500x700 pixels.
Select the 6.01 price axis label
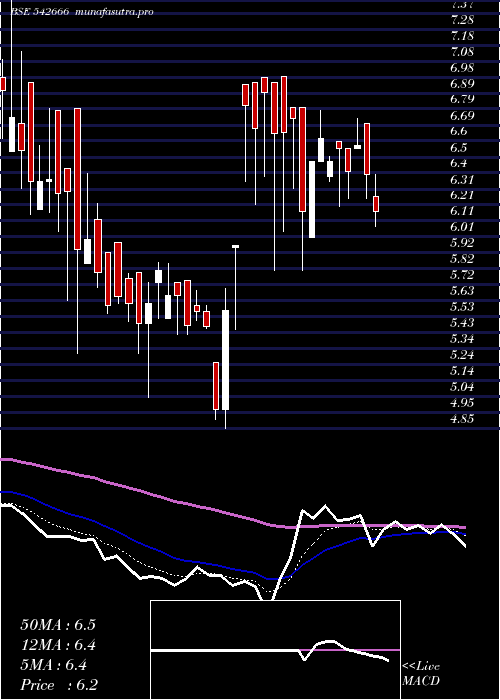tap(462, 227)
